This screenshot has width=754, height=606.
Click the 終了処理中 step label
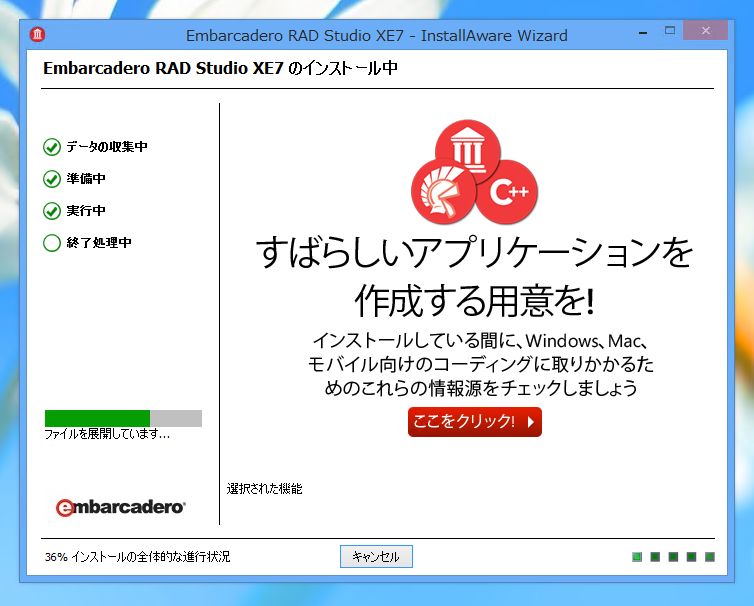coord(99,242)
